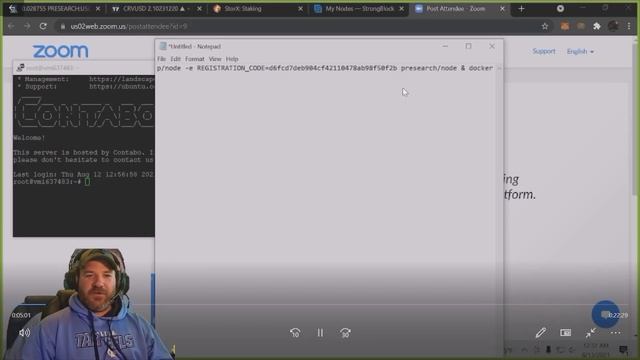Expand the English language dropdown
640x360 pixels.
(580, 51)
